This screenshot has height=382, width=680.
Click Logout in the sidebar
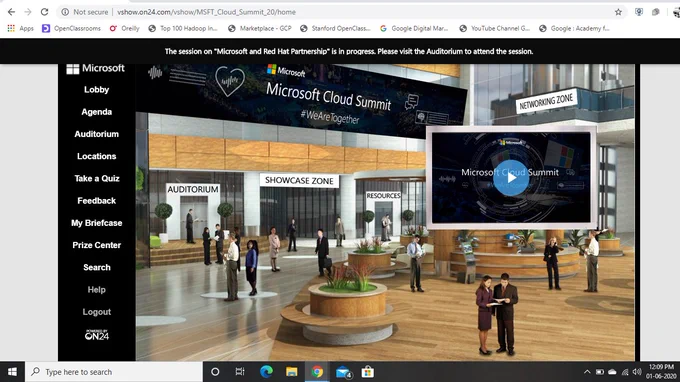coord(96,312)
